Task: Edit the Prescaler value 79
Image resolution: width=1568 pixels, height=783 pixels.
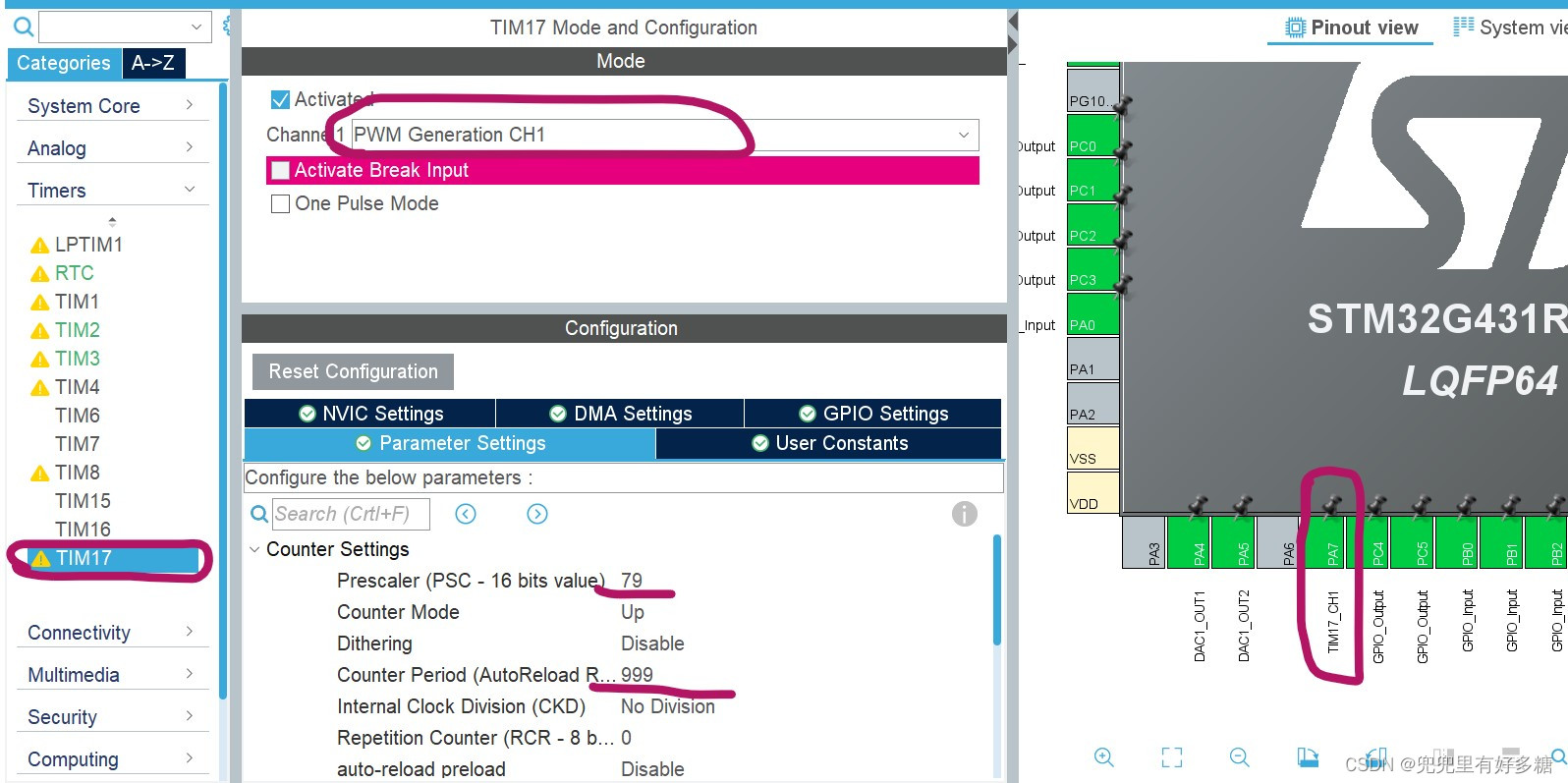Action: point(632,581)
